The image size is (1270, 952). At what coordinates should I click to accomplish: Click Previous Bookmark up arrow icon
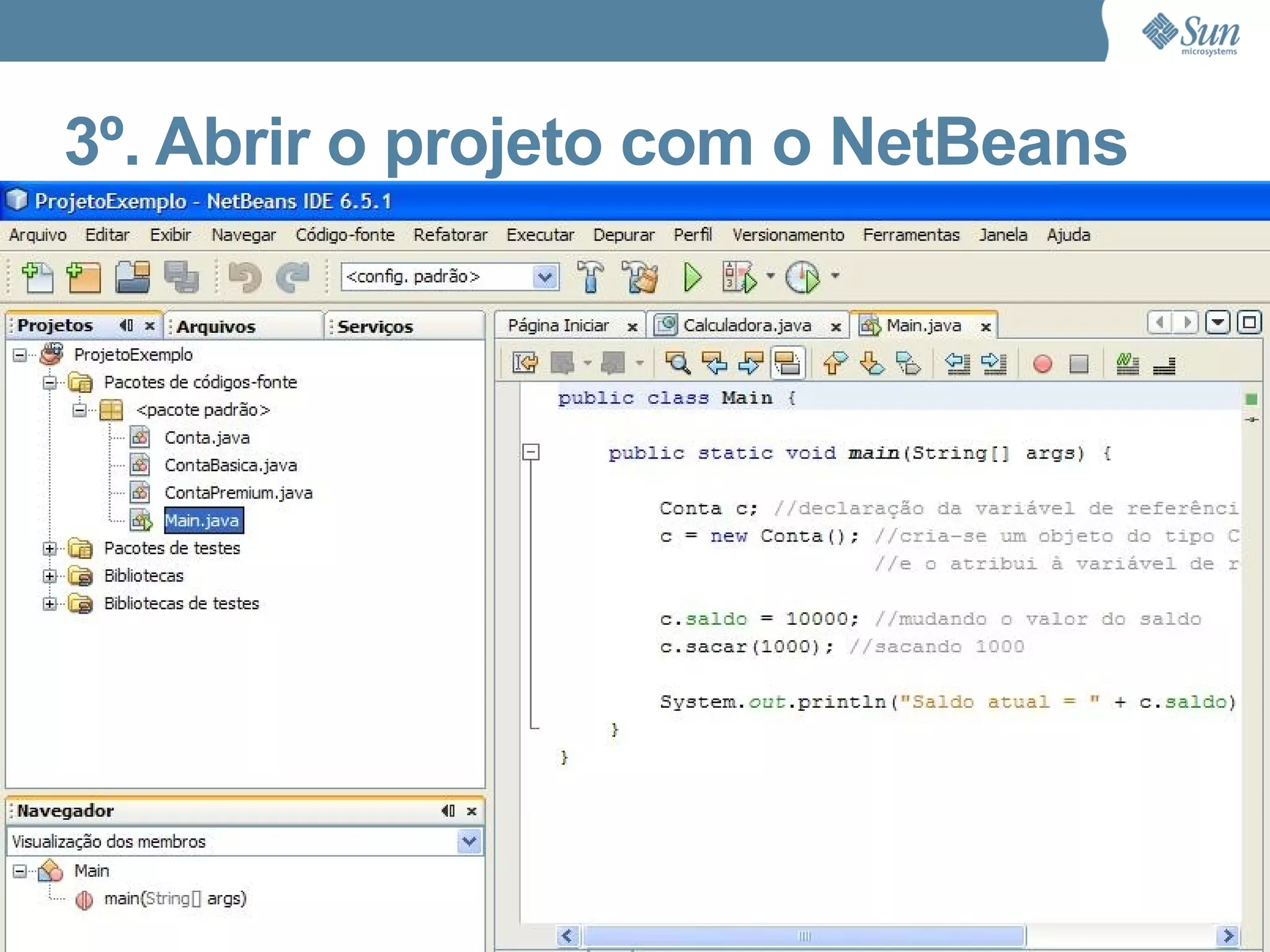(x=835, y=363)
